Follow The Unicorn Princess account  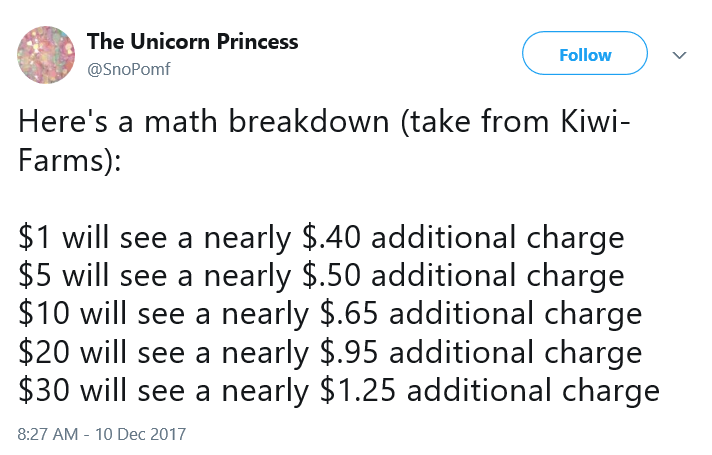coord(585,53)
